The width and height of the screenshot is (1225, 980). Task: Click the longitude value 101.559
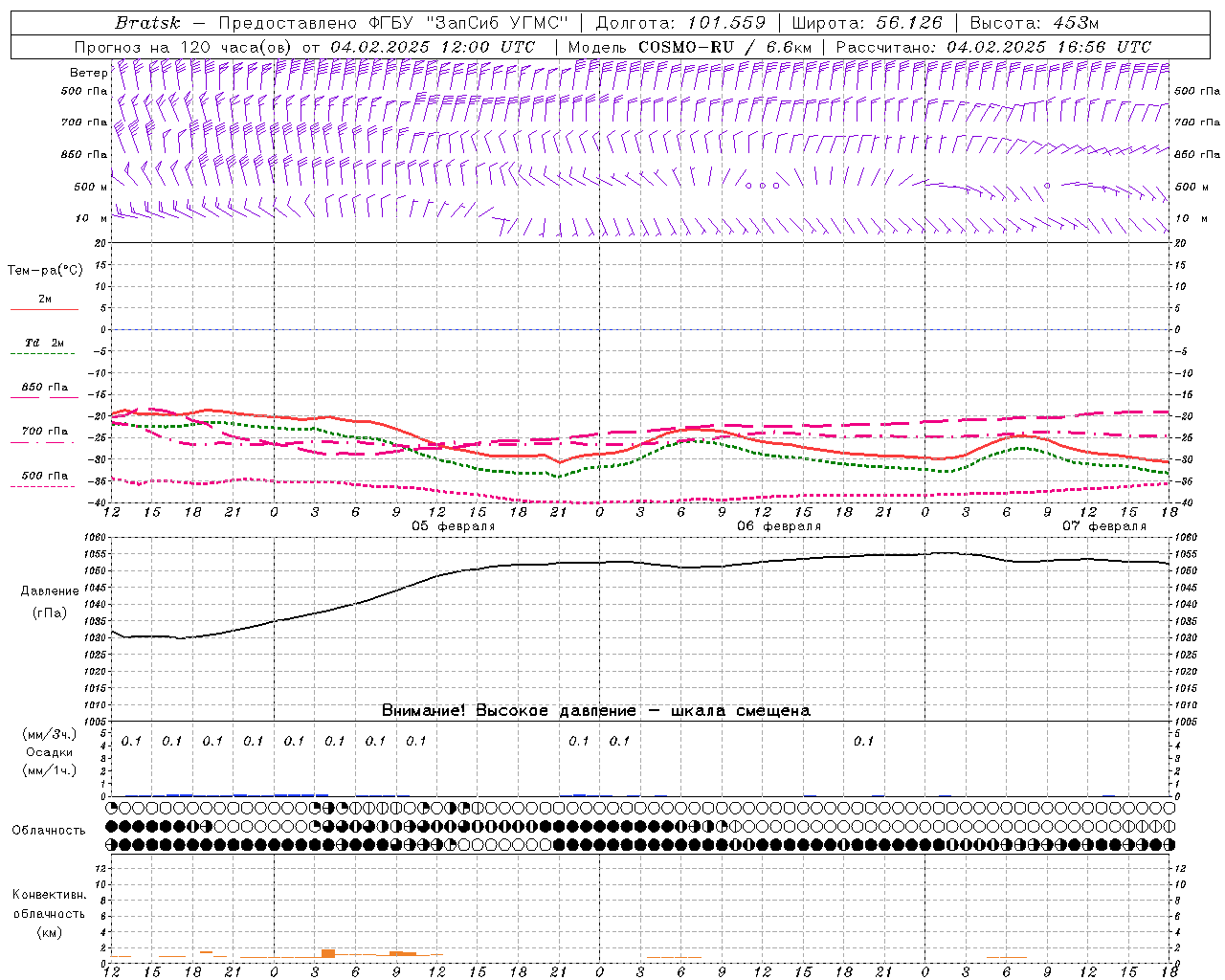click(x=726, y=23)
